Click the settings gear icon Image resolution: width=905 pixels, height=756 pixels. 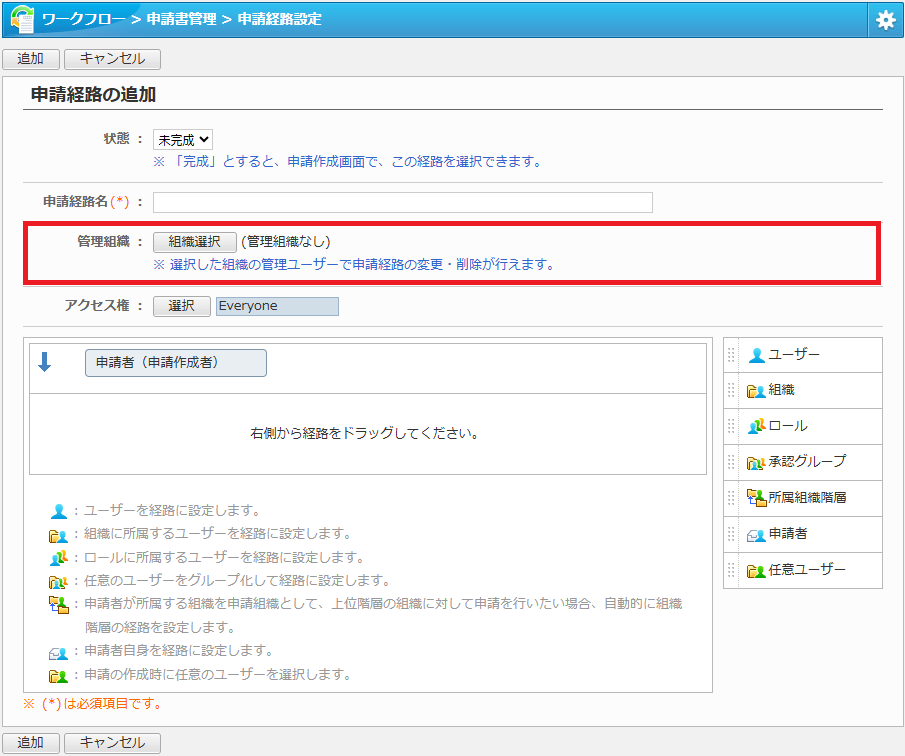[x=885, y=20]
